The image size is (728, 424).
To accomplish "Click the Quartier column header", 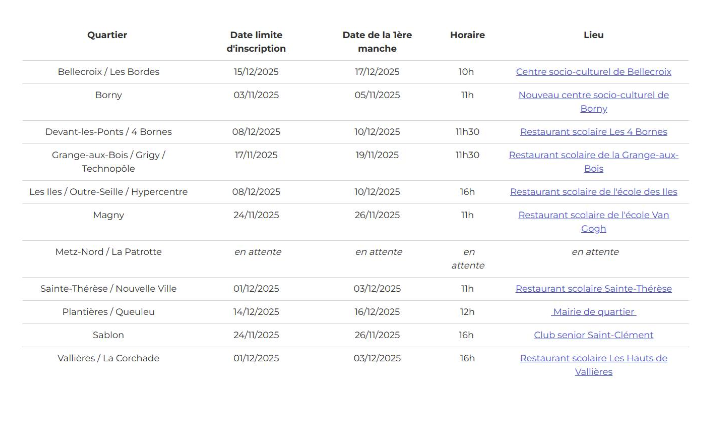I will point(107,35).
